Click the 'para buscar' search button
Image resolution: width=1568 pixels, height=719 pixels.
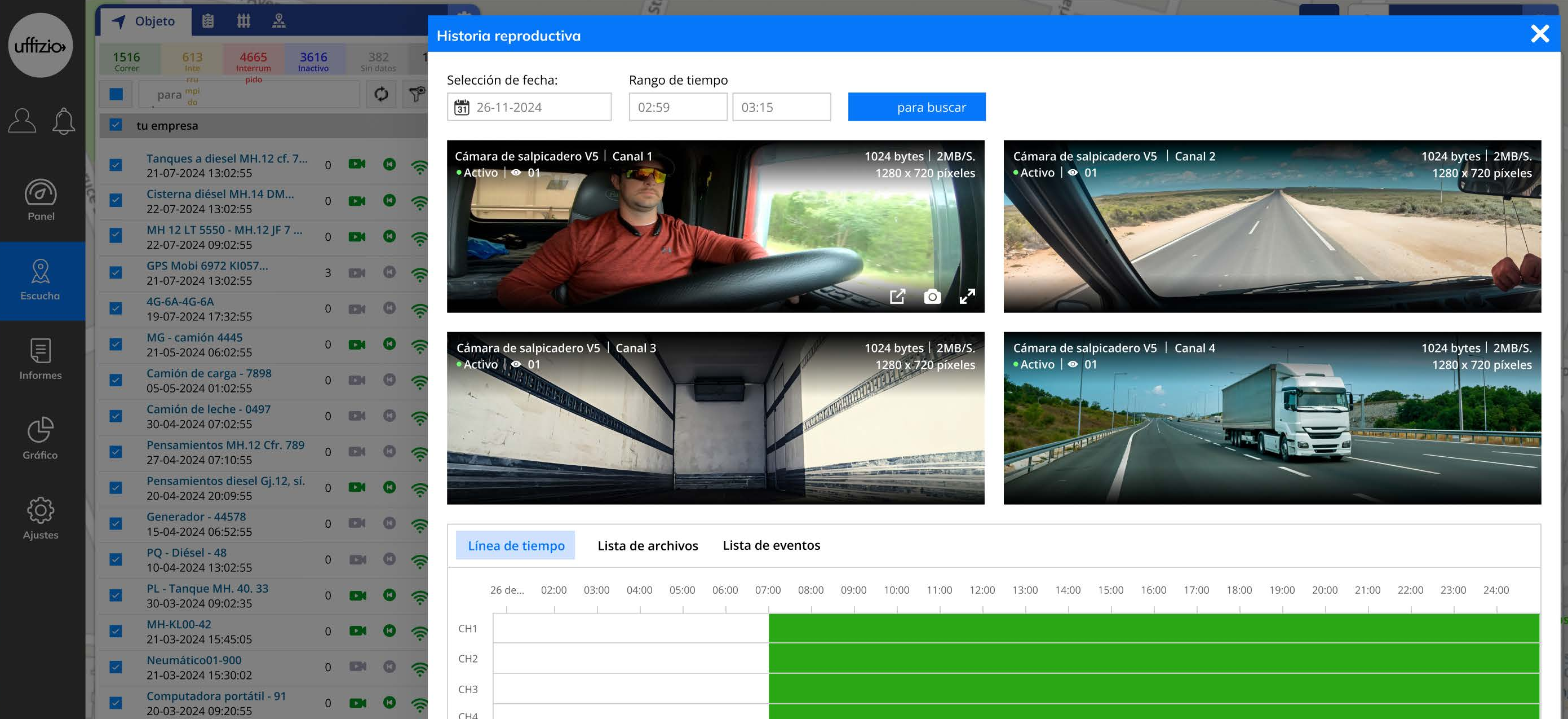pyautogui.click(x=916, y=107)
